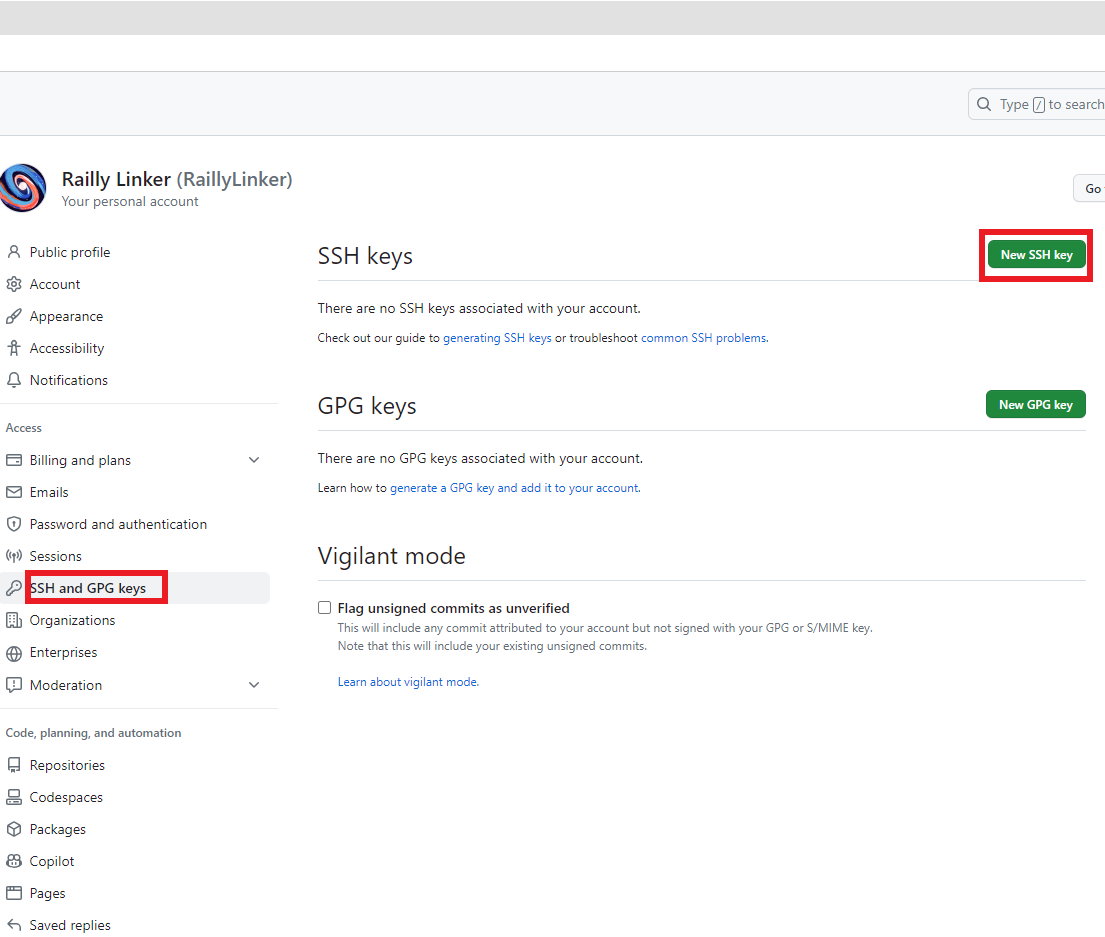
Task: Open the common SSH problems link
Action: pos(703,338)
